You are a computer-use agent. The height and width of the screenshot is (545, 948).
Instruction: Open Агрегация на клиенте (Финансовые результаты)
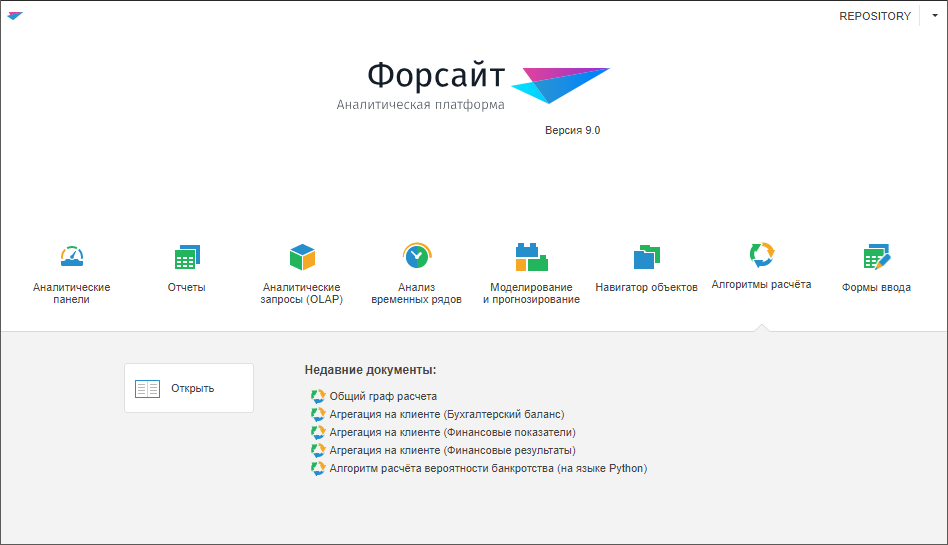tap(452, 451)
